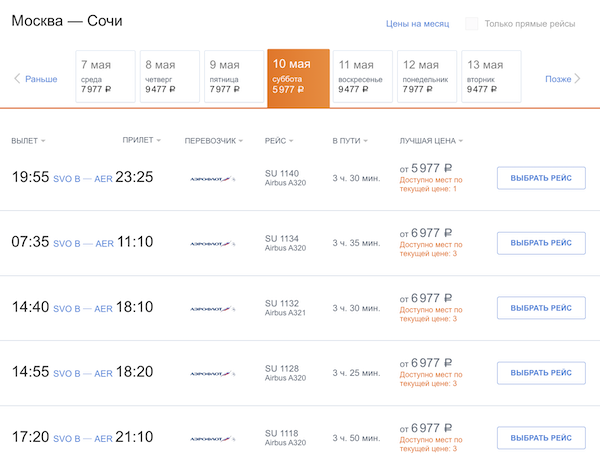
Task: Click the left arrow next to Раньше
Action: click(17, 79)
